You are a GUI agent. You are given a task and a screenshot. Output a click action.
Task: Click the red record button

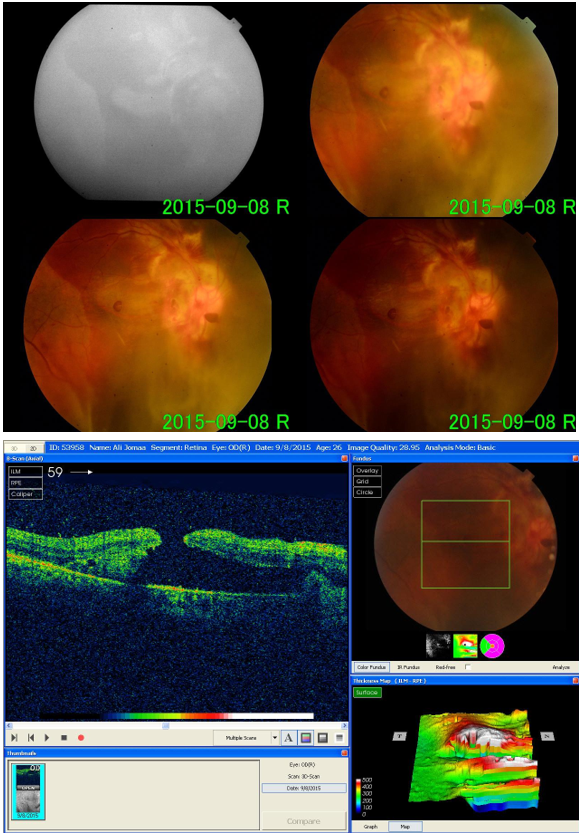point(81,738)
